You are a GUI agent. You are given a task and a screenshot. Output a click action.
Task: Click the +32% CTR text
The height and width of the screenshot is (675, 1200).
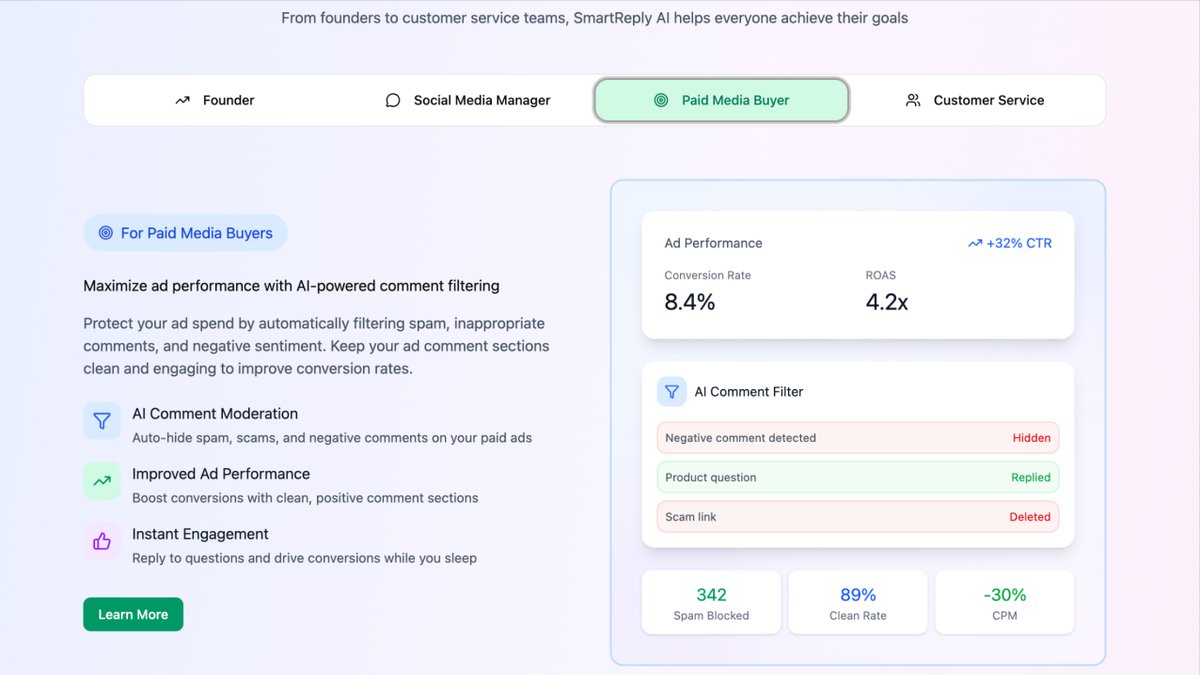[1019, 243]
